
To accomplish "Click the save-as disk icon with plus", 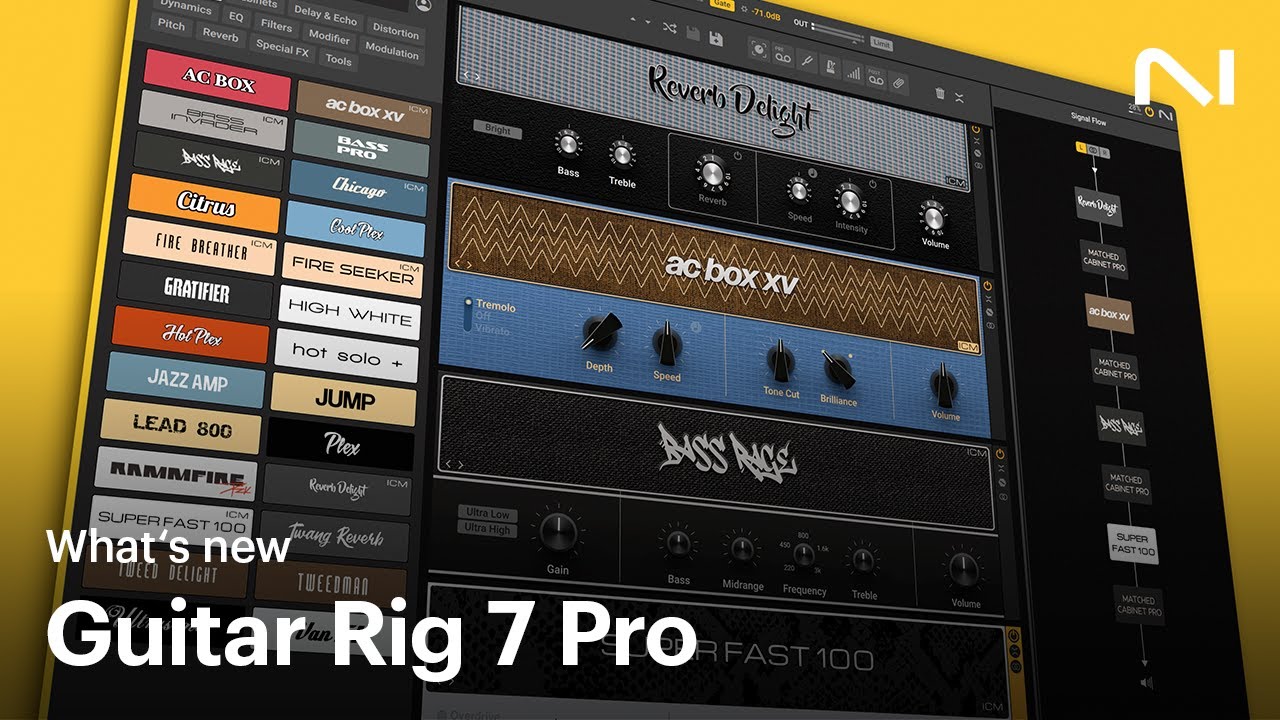I will (x=716, y=39).
